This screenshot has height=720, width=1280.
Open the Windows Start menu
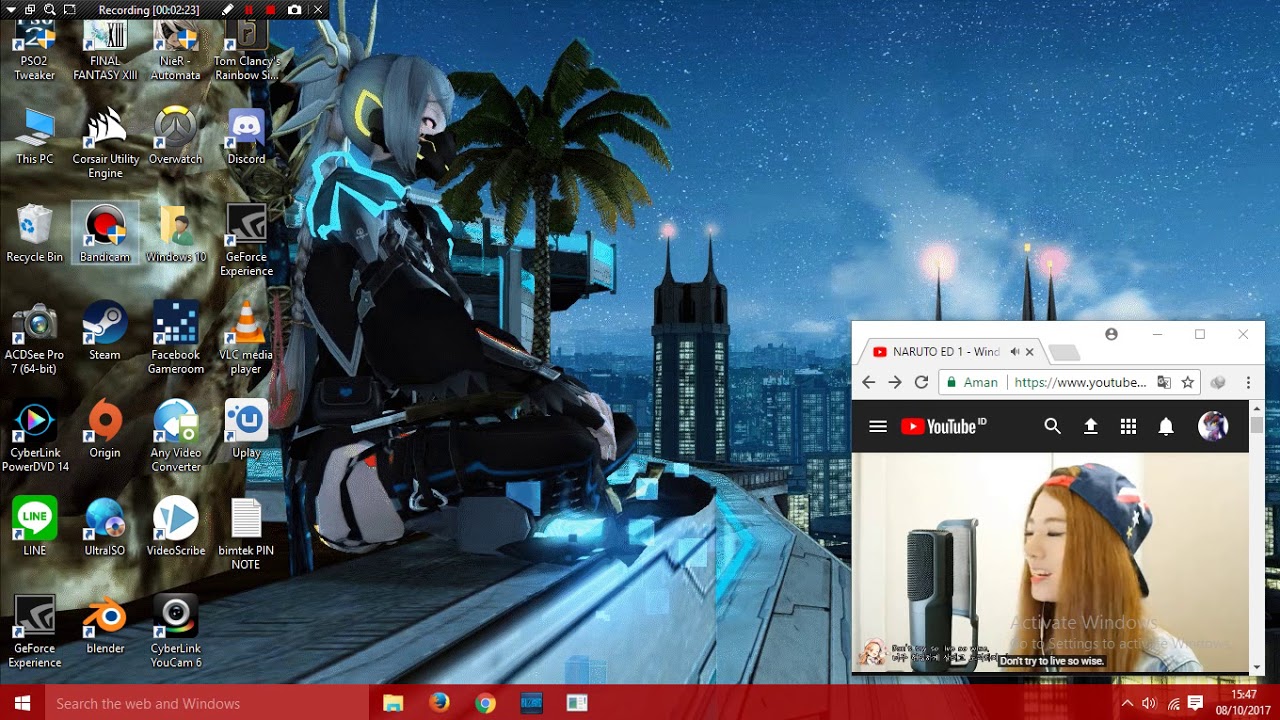[x=22, y=703]
